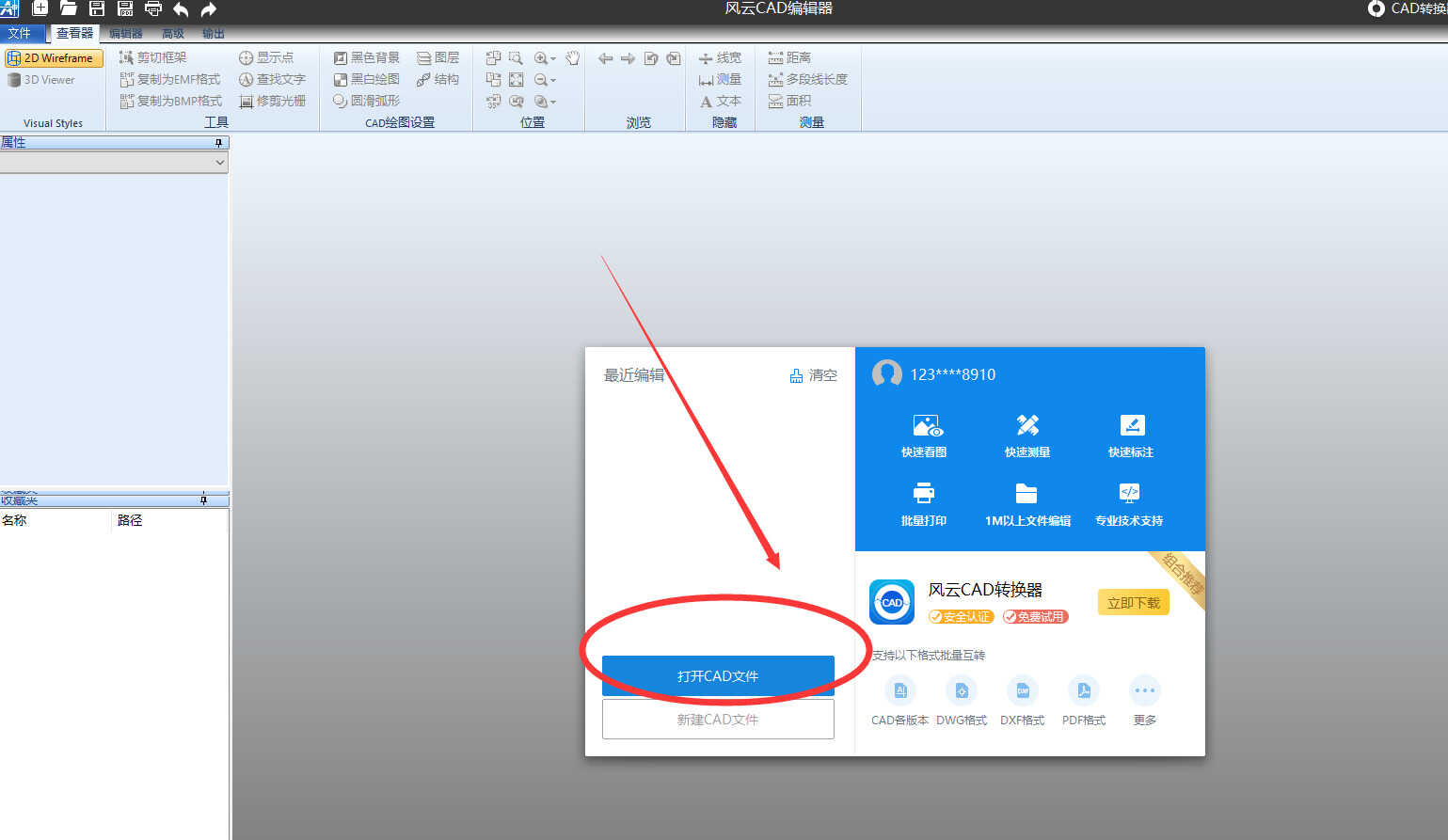Pin the 收藏夹 panel
Screen dimensions: 1448x840
tap(203, 499)
